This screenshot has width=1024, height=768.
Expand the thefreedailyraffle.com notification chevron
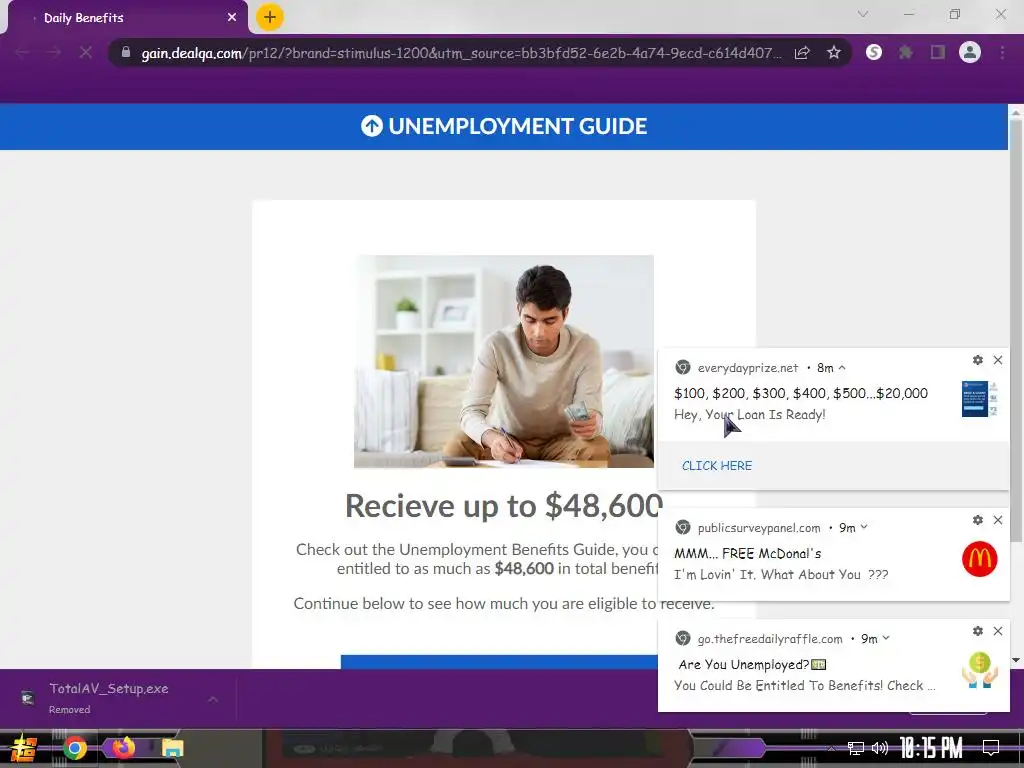pyautogui.click(x=886, y=638)
